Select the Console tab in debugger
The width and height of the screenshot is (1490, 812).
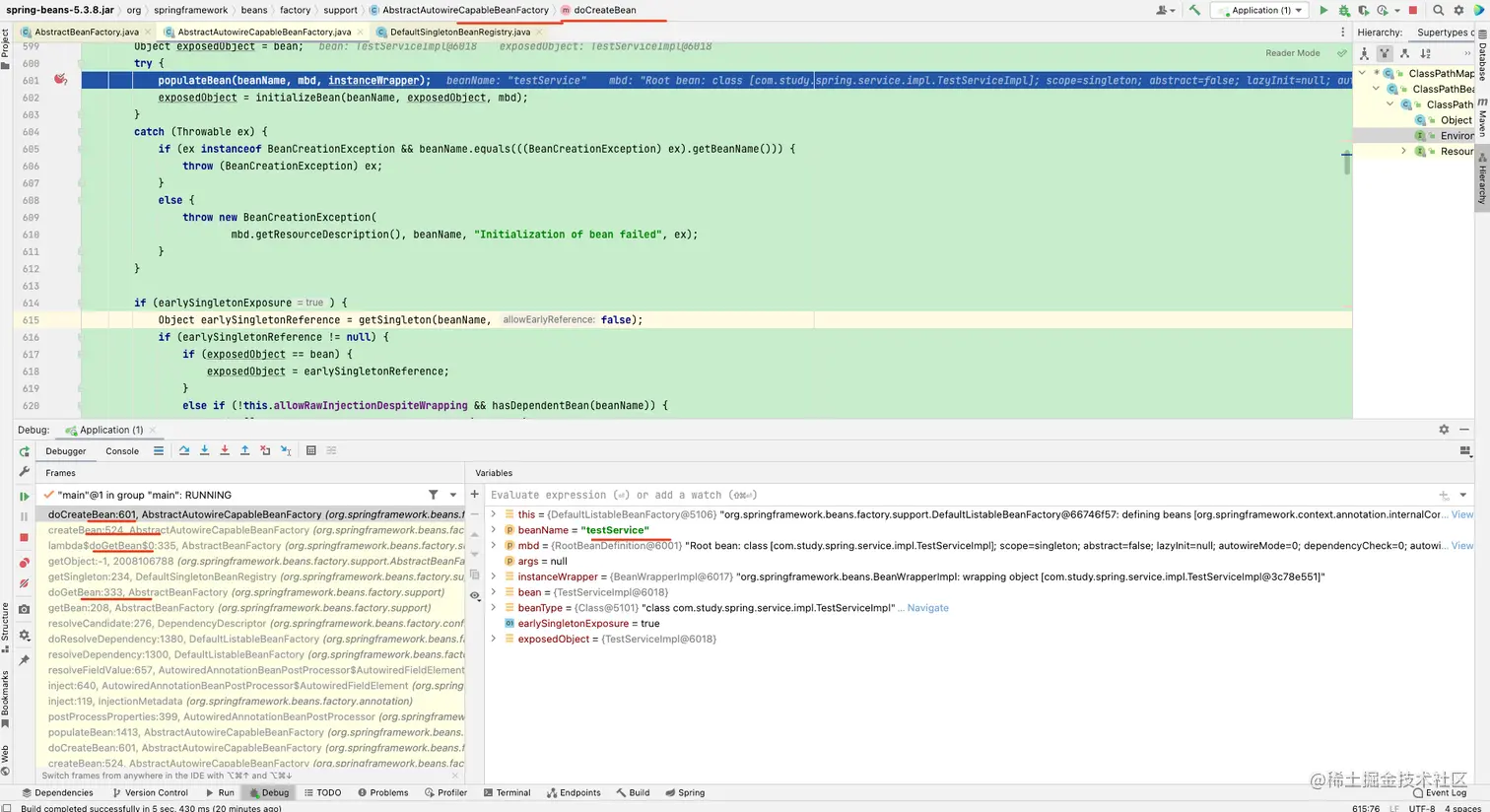point(122,451)
